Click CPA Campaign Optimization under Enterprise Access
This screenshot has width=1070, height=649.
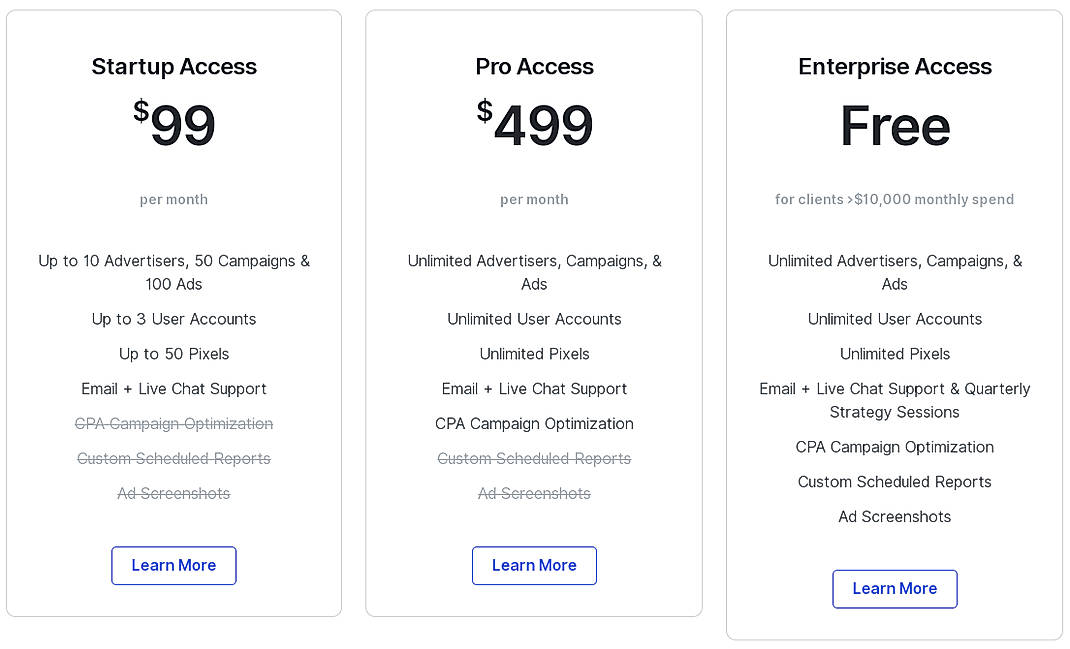(894, 447)
